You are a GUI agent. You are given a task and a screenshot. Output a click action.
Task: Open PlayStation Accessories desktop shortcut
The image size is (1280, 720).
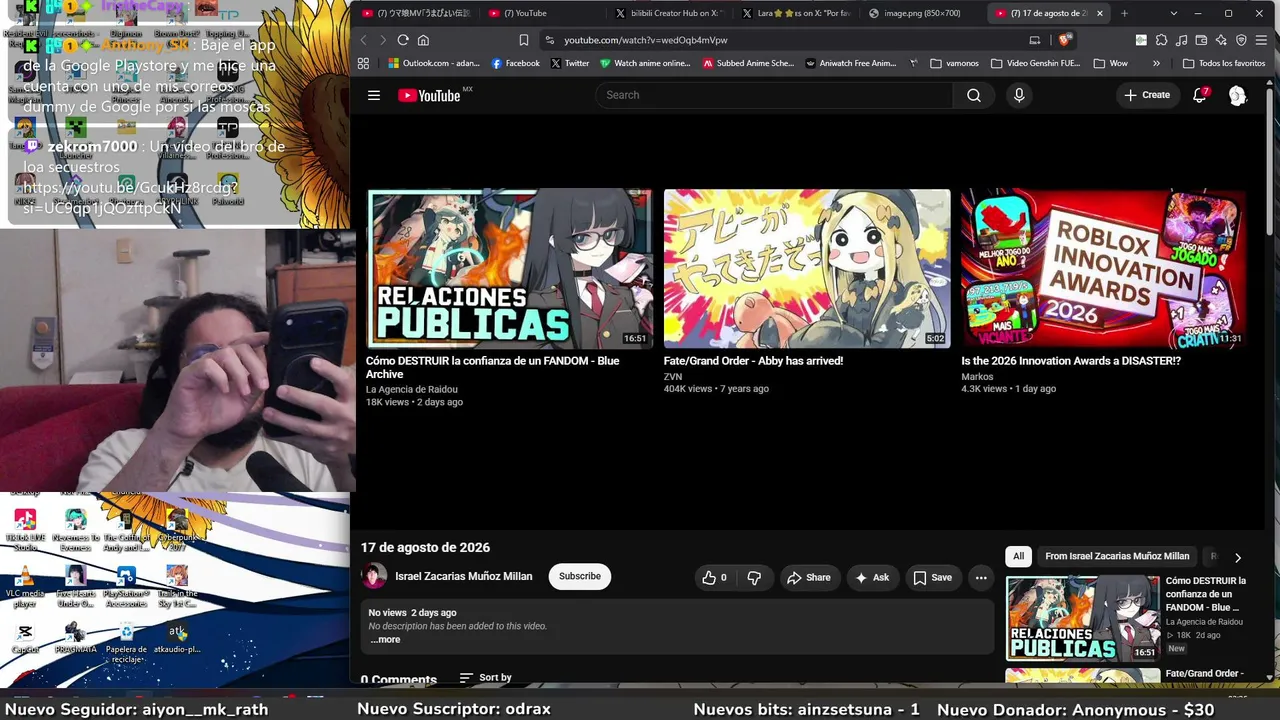click(126, 587)
